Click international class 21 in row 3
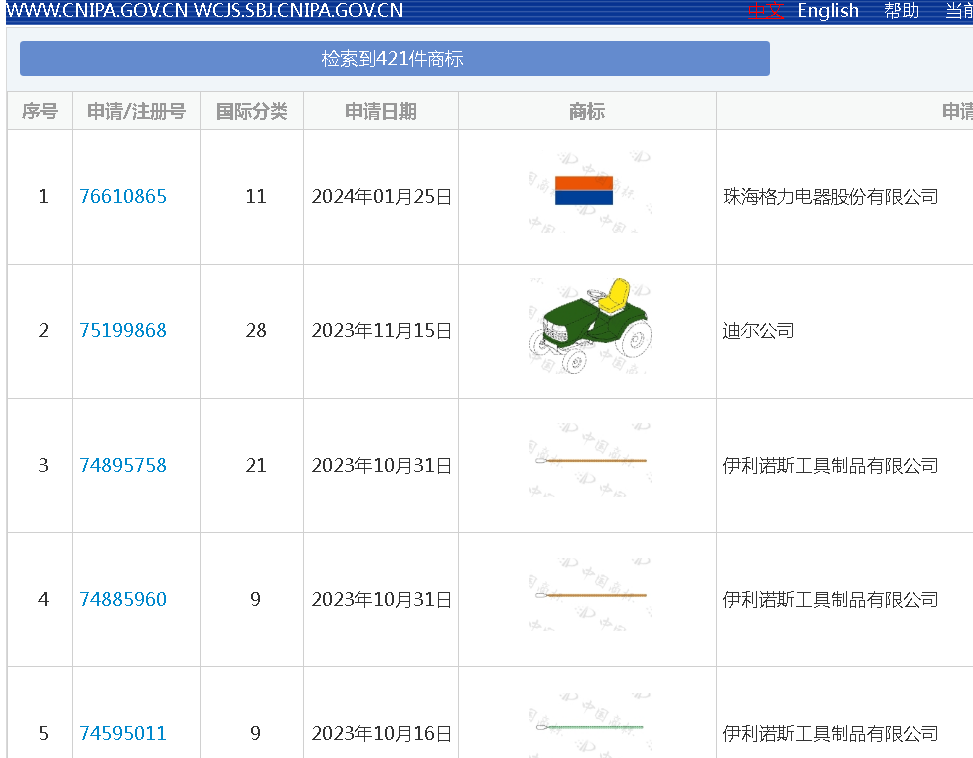The height and width of the screenshot is (758, 973). point(256,465)
